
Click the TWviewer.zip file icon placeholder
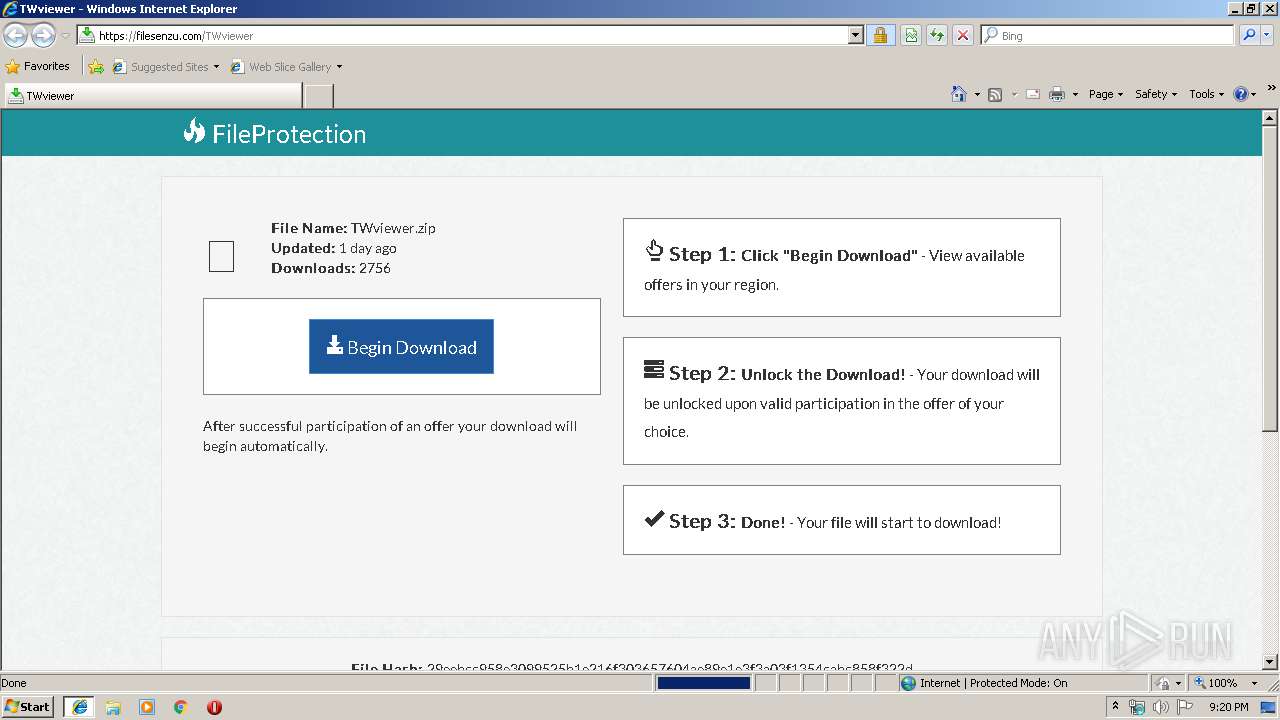click(221, 257)
